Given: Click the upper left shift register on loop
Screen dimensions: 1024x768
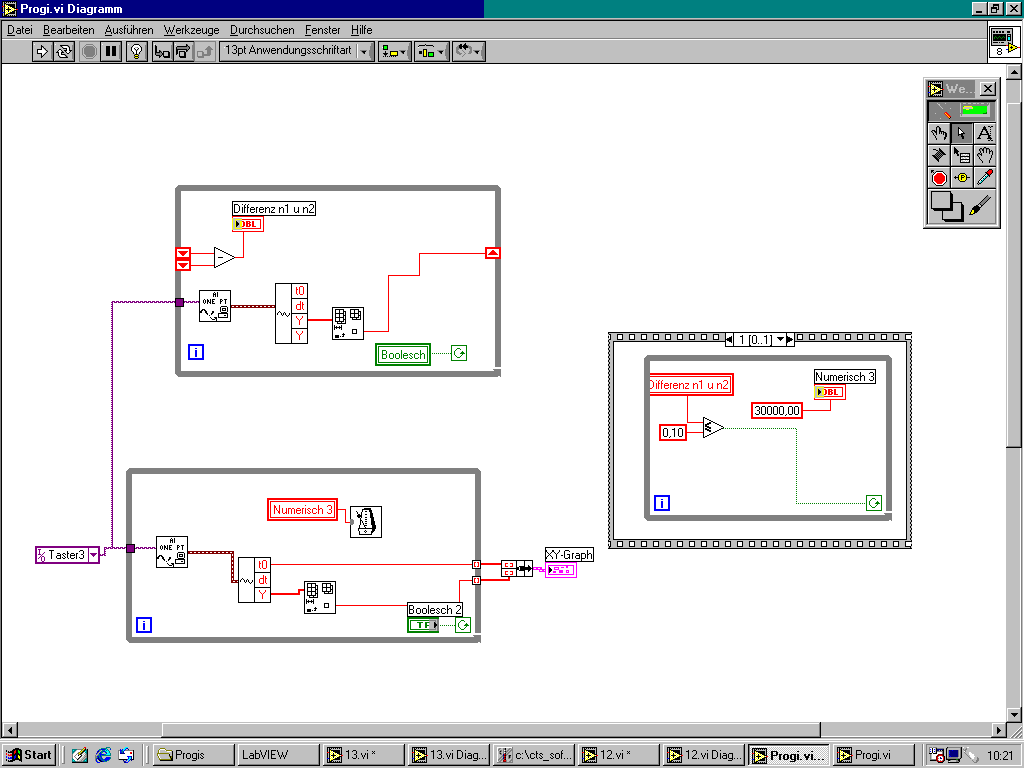Looking at the screenshot, I should coord(183,252).
